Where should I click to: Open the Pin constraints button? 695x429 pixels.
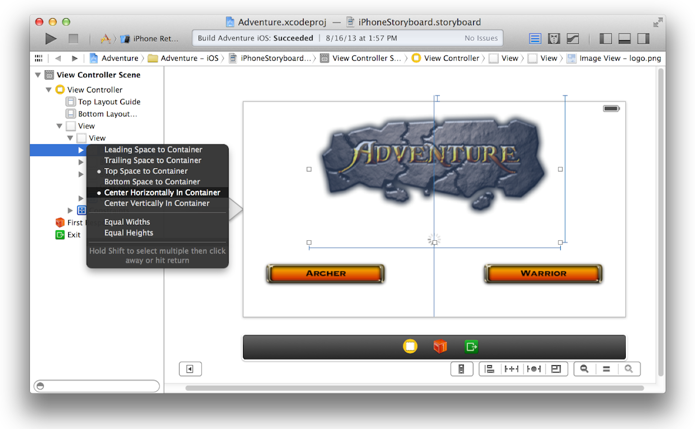point(511,369)
